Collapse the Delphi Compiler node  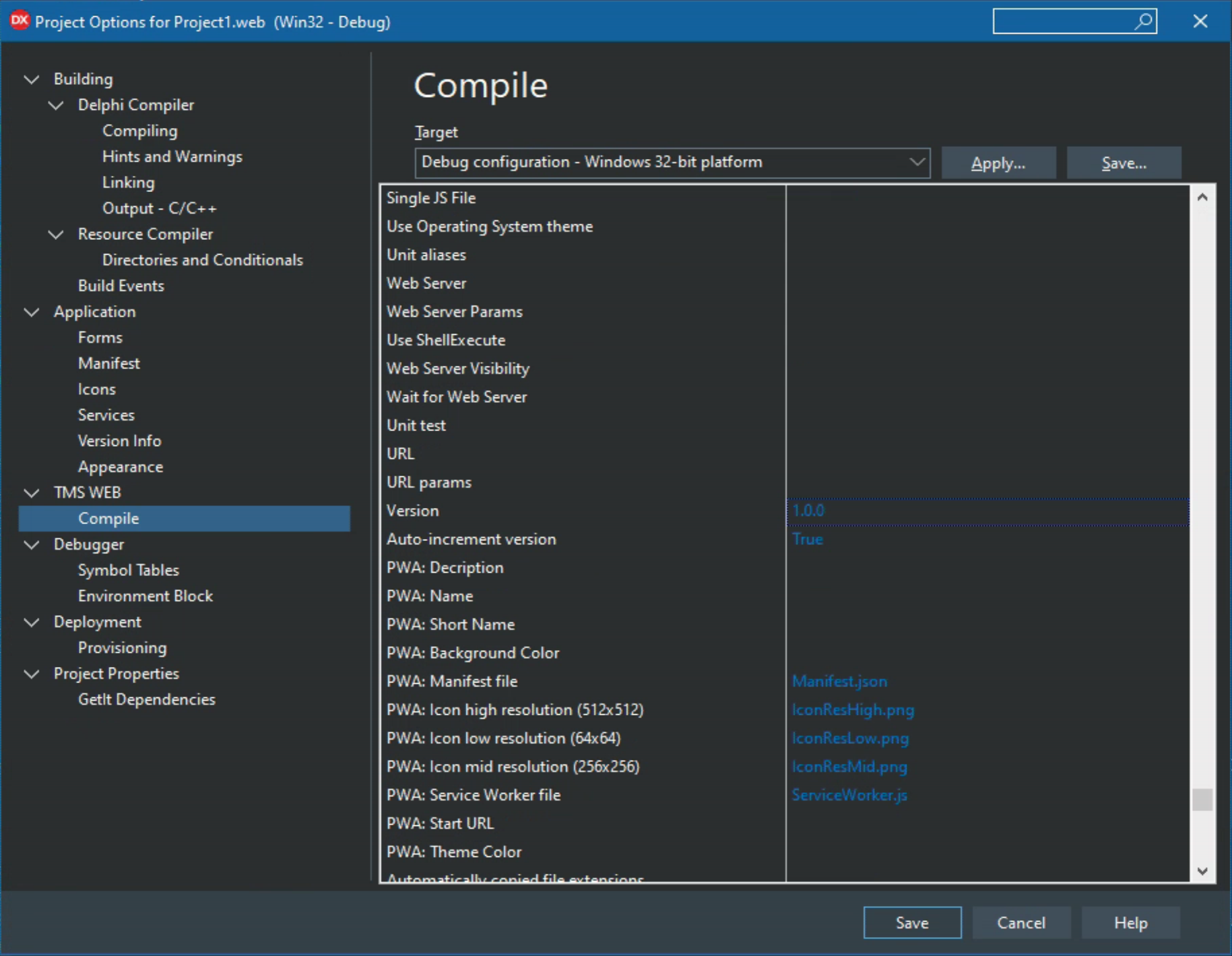(57, 105)
